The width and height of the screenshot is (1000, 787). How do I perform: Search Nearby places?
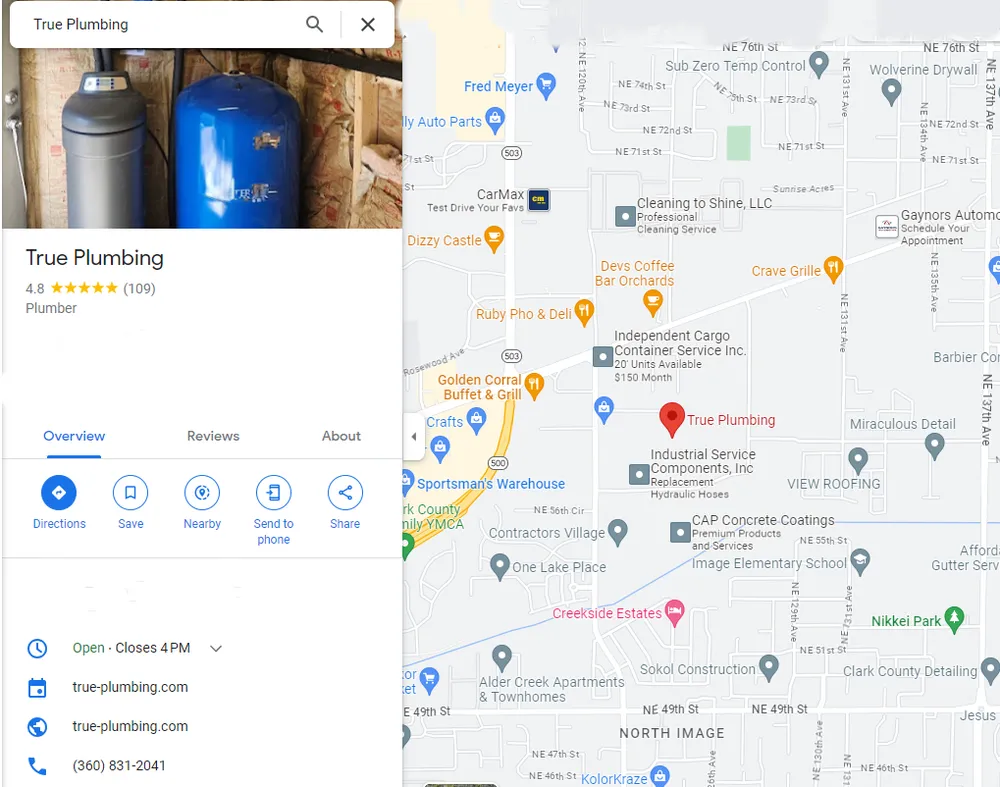[202, 503]
